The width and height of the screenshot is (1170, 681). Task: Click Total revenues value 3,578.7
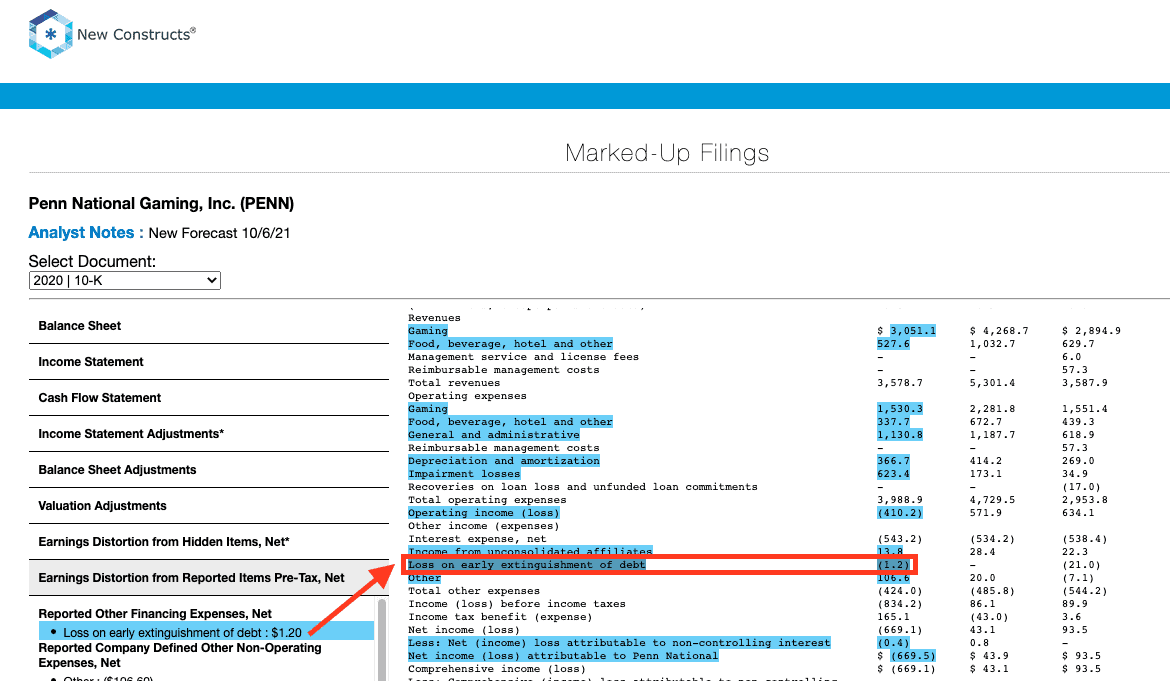click(900, 383)
